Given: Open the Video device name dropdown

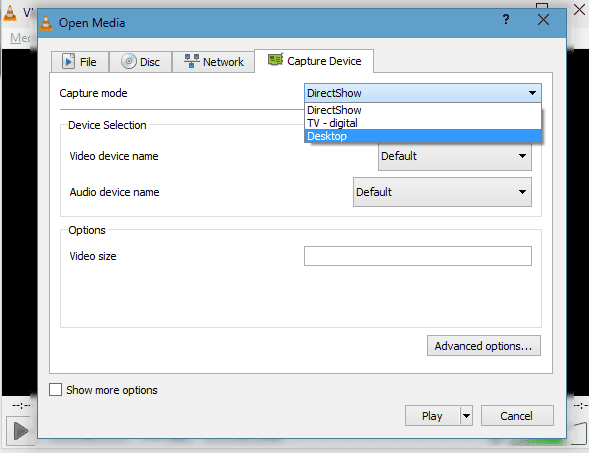Looking at the screenshot, I should click(455, 156).
